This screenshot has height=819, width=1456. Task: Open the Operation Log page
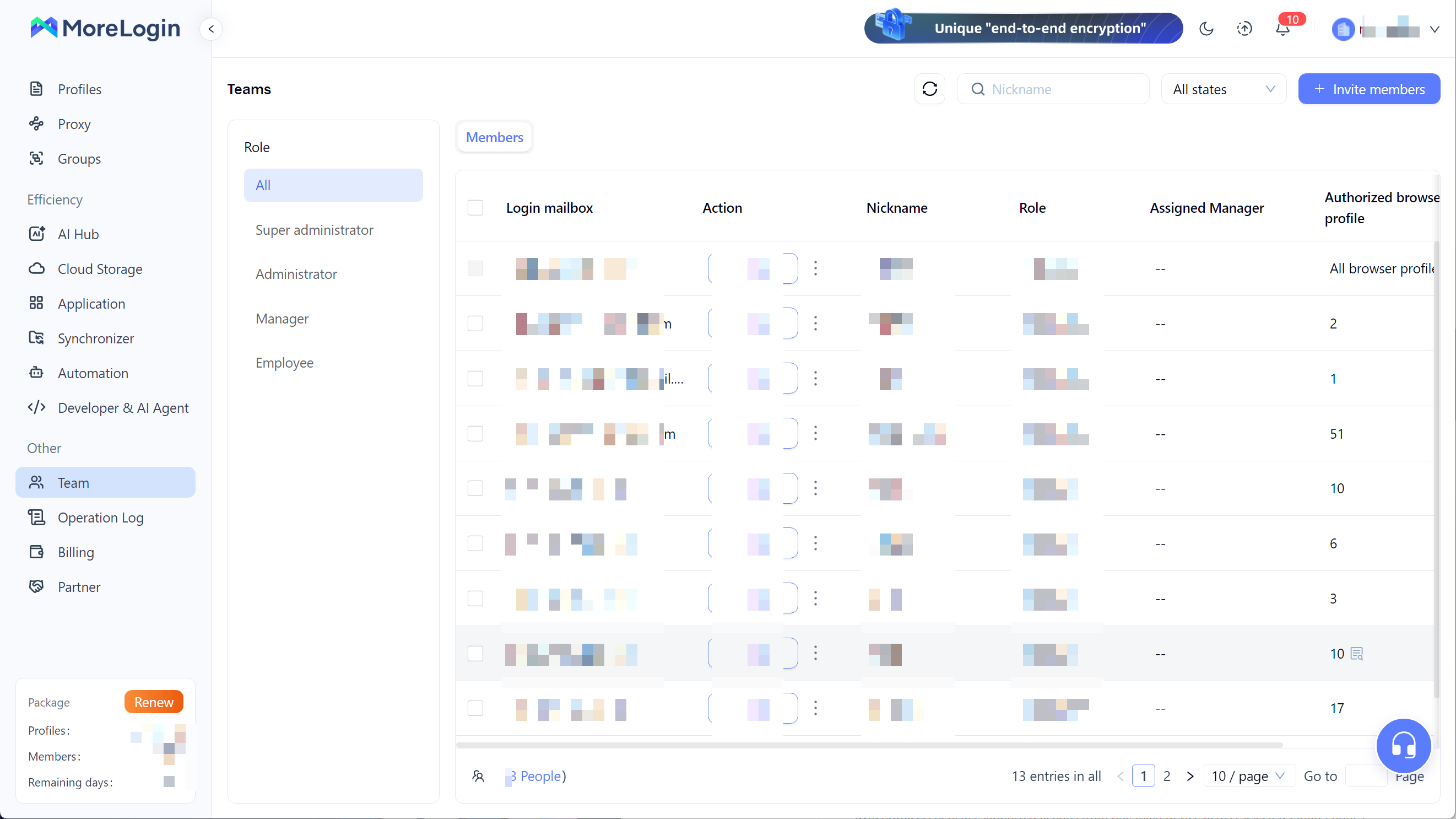(x=100, y=517)
